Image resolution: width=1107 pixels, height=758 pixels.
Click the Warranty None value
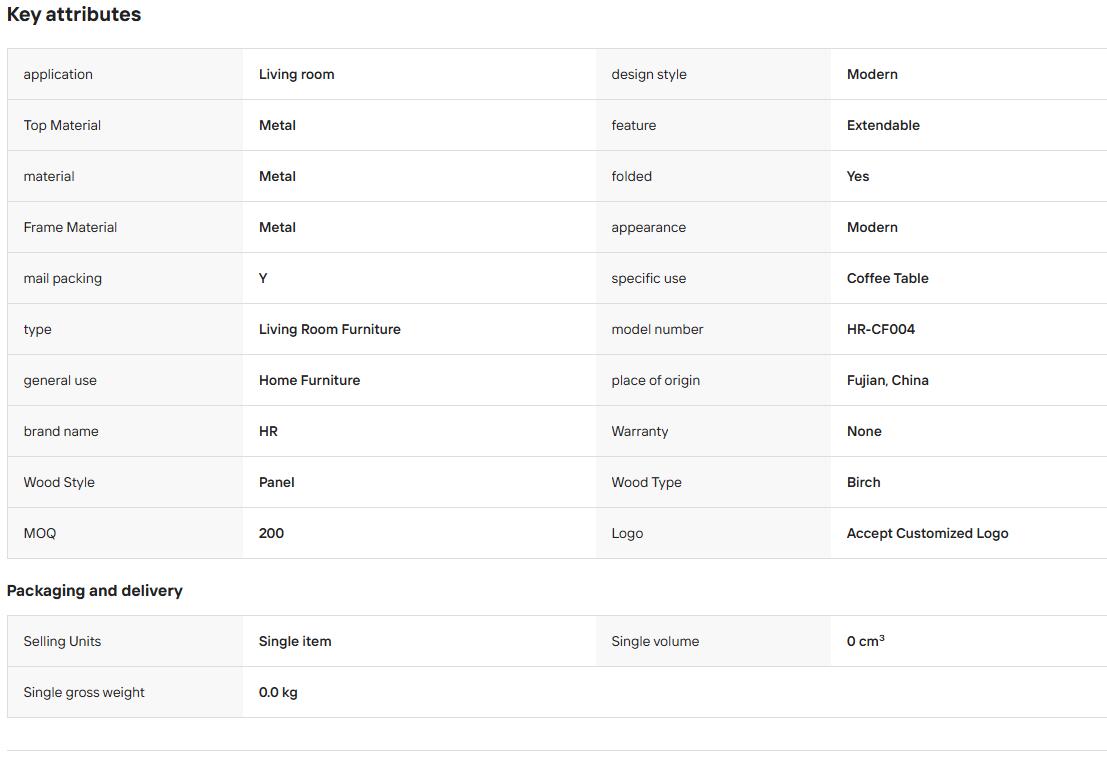tap(864, 431)
